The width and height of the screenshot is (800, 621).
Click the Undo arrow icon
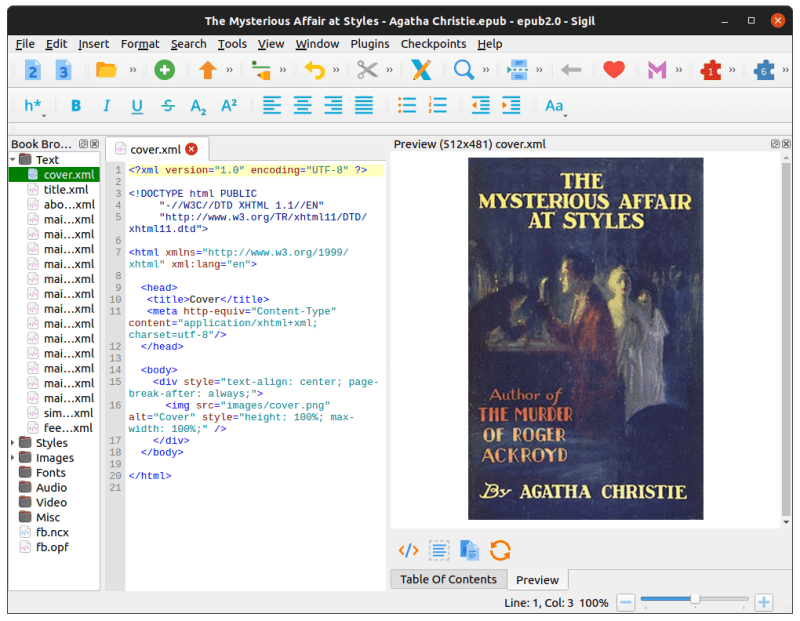pos(315,70)
